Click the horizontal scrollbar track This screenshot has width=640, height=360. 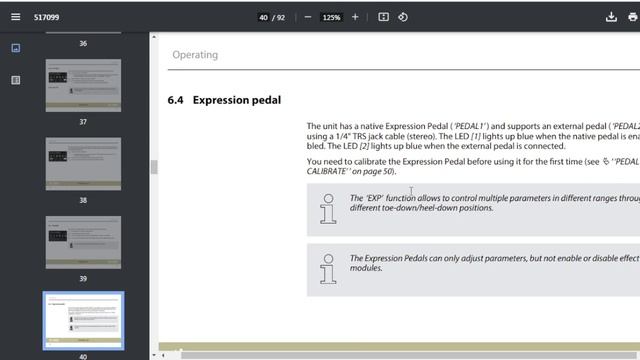410,356
